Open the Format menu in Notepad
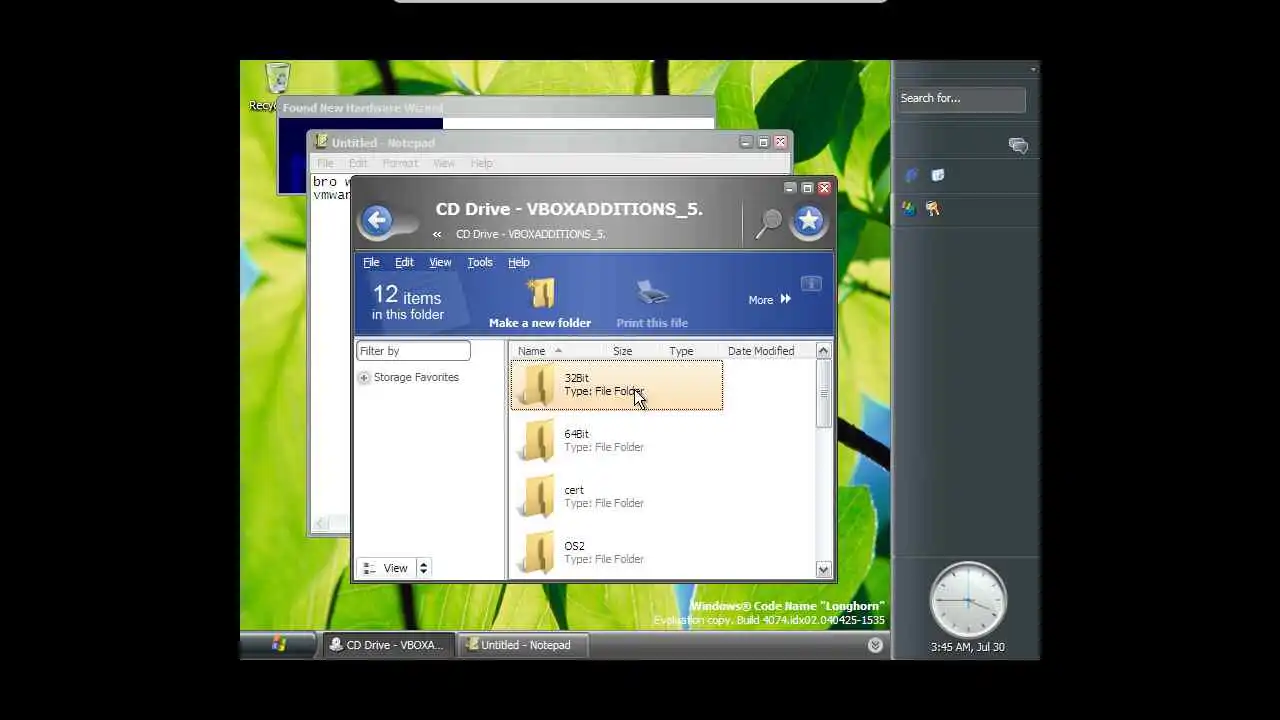1280x720 pixels. (399, 163)
